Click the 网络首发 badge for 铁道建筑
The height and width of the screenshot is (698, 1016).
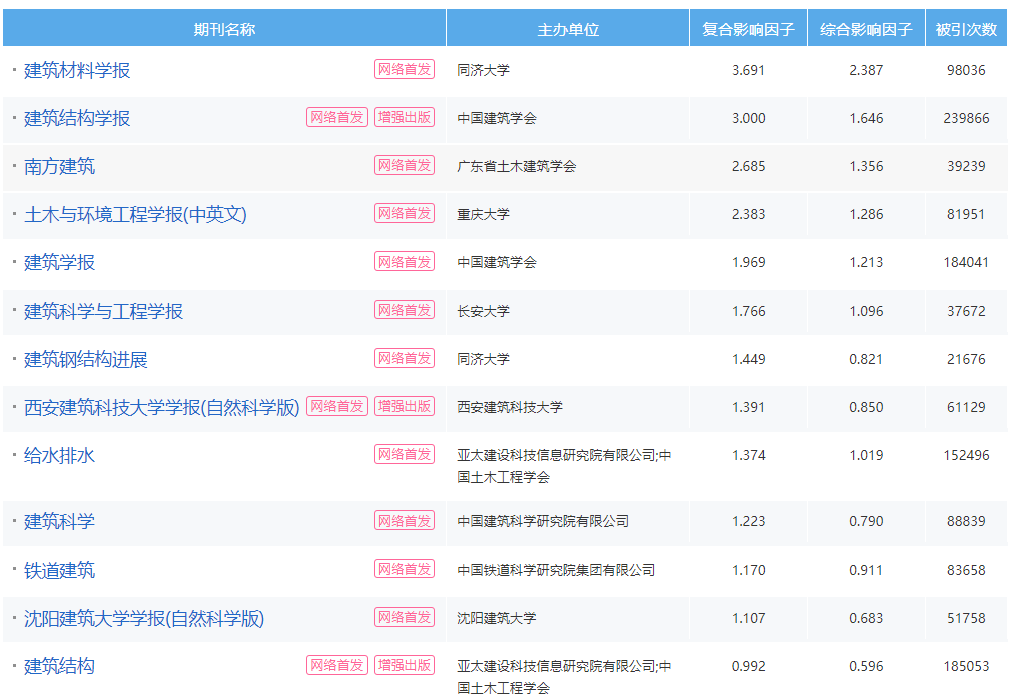[x=404, y=569]
